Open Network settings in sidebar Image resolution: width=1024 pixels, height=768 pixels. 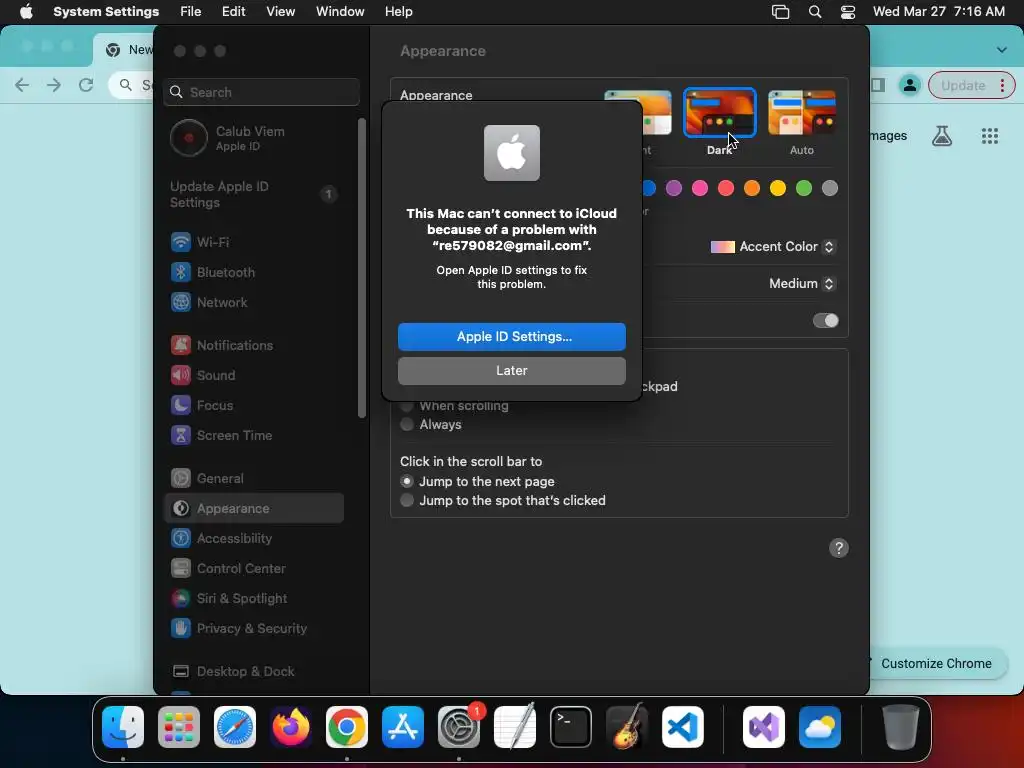(x=255, y=302)
